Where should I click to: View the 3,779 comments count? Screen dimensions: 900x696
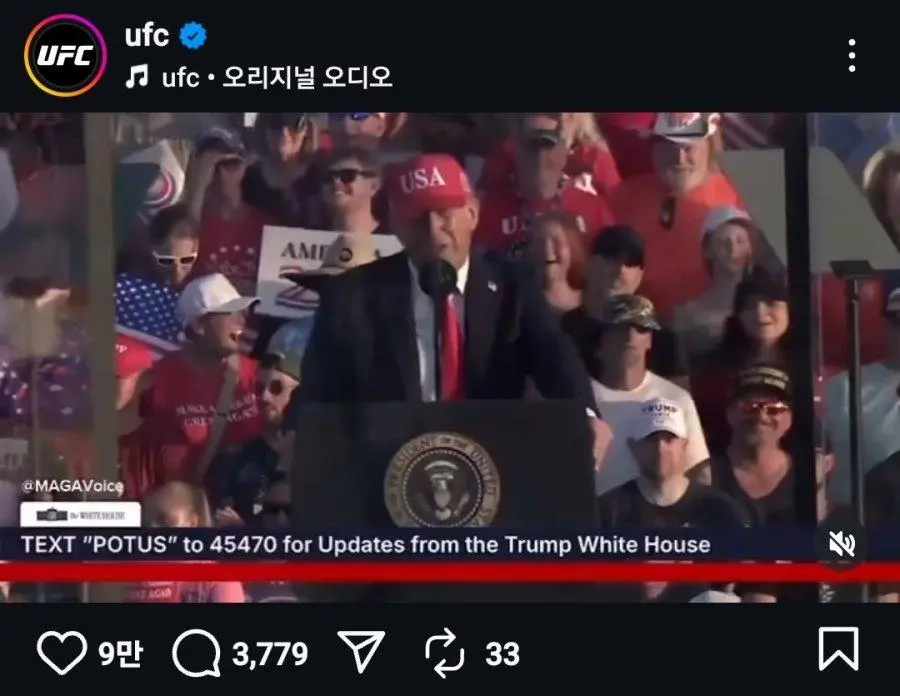(270, 654)
